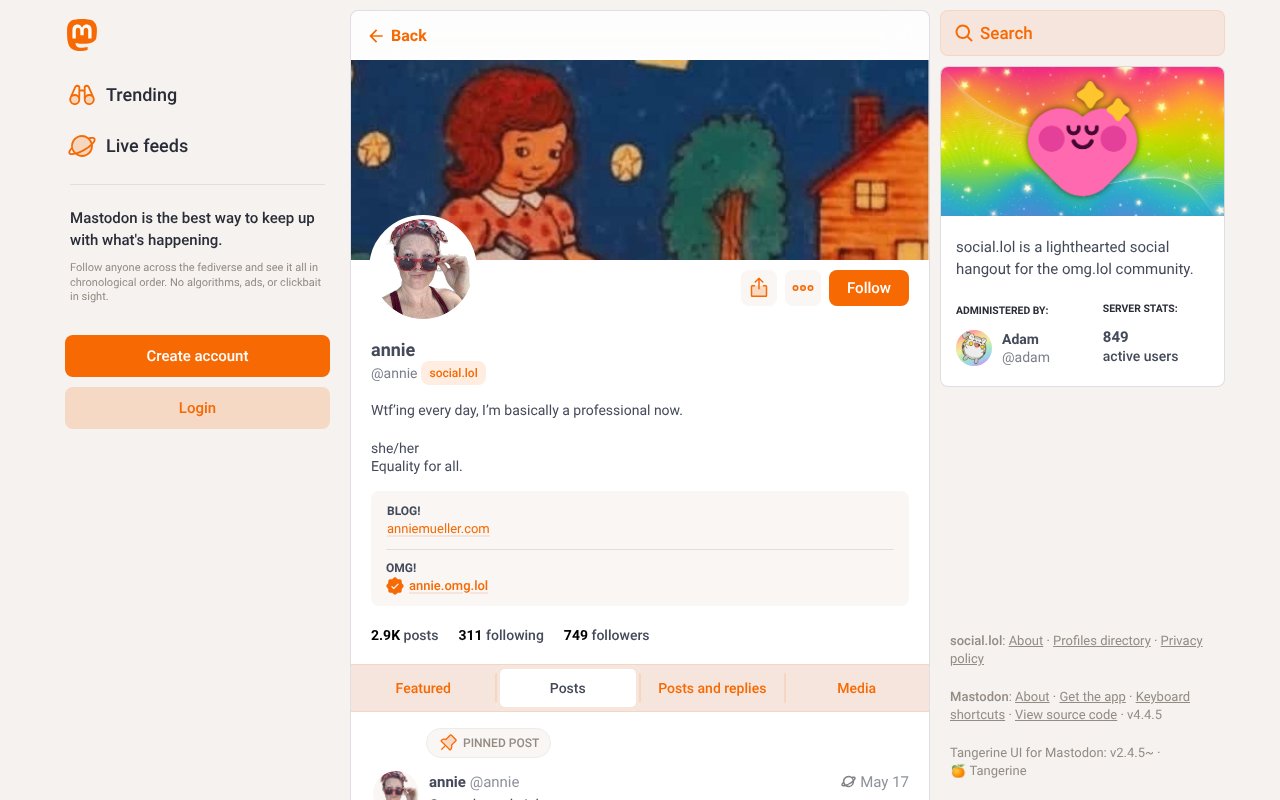Screen dimensions: 1280x800
Task: Open the Media tab
Action: [x=856, y=688]
